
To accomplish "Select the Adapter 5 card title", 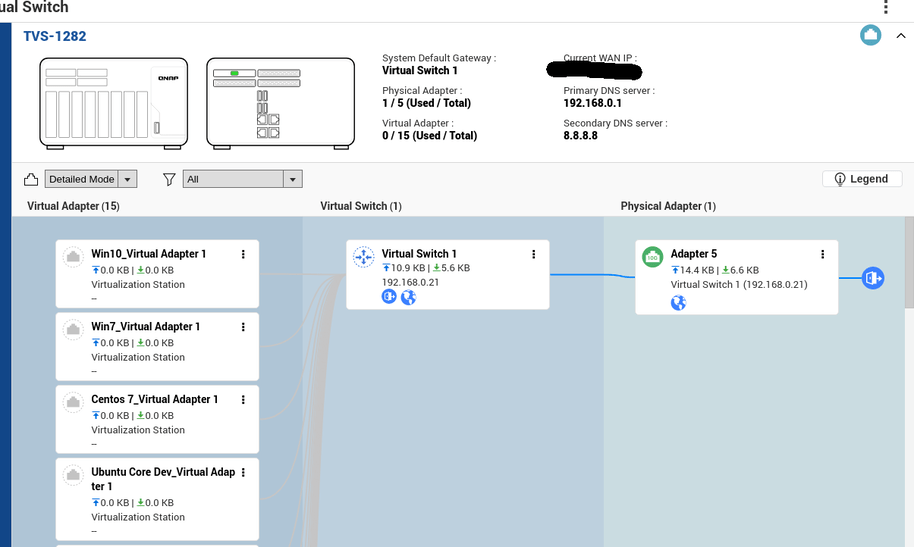I will 694,254.
